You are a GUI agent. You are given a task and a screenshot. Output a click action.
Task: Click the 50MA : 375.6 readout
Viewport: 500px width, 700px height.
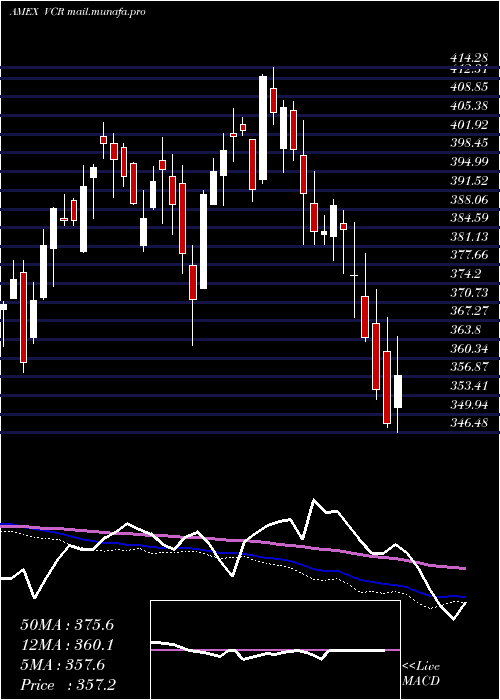(x=67, y=625)
